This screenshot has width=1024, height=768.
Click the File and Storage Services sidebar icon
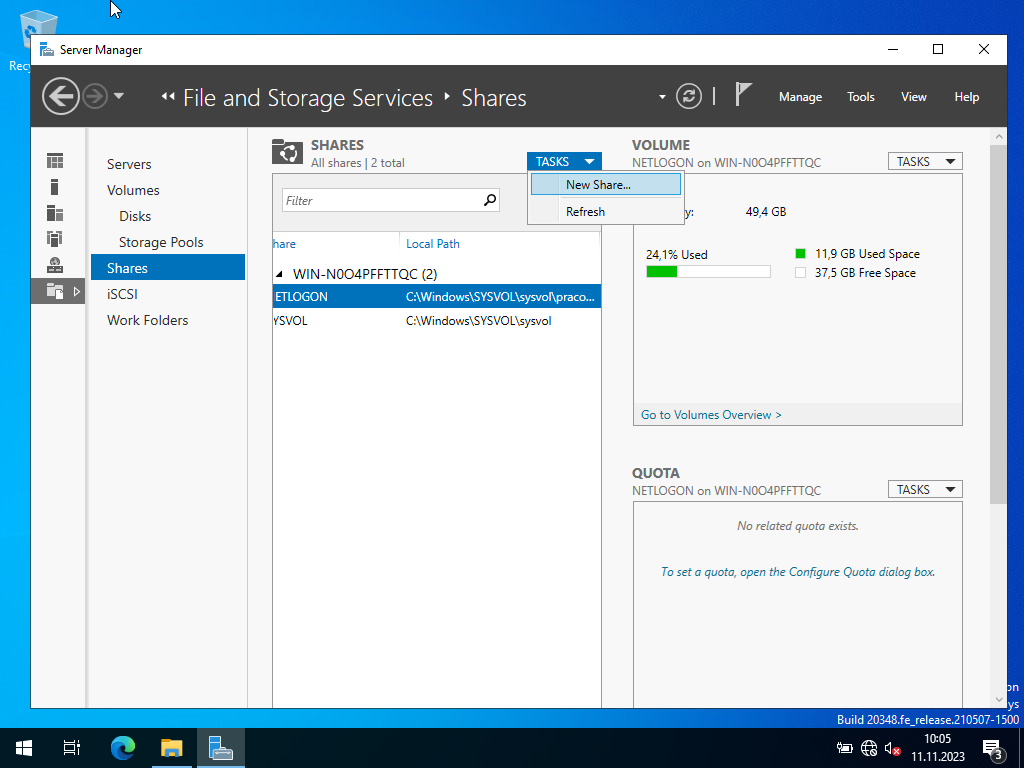(x=55, y=291)
